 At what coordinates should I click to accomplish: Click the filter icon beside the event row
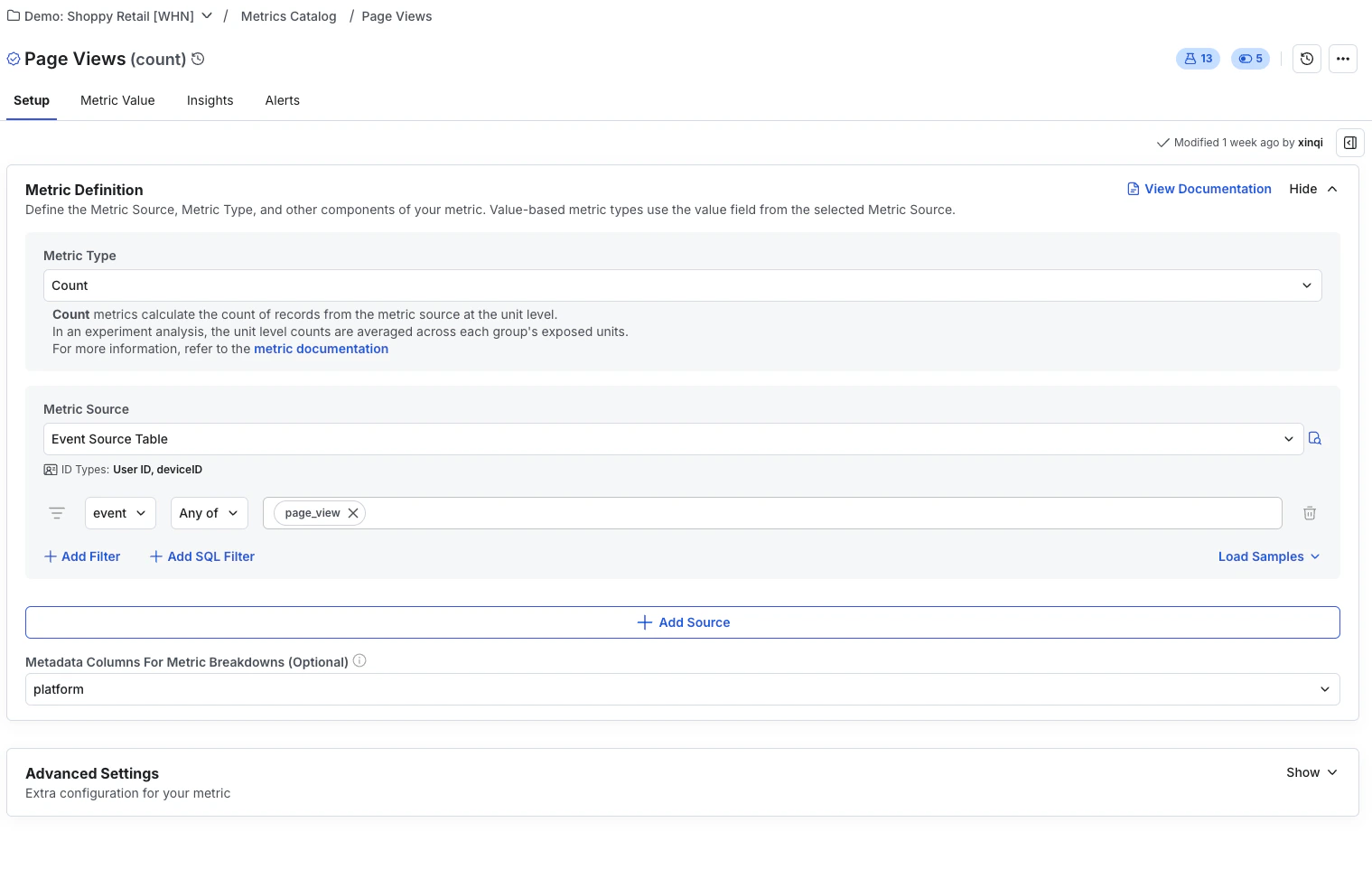click(57, 512)
